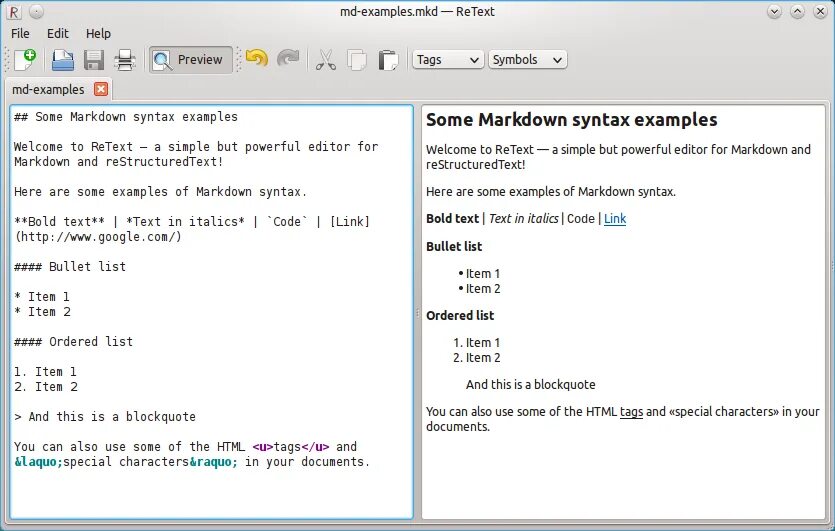Click '* Item 2' in the source editor
Image resolution: width=835 pixels, height=531 pixels.
tap(43, 312)
